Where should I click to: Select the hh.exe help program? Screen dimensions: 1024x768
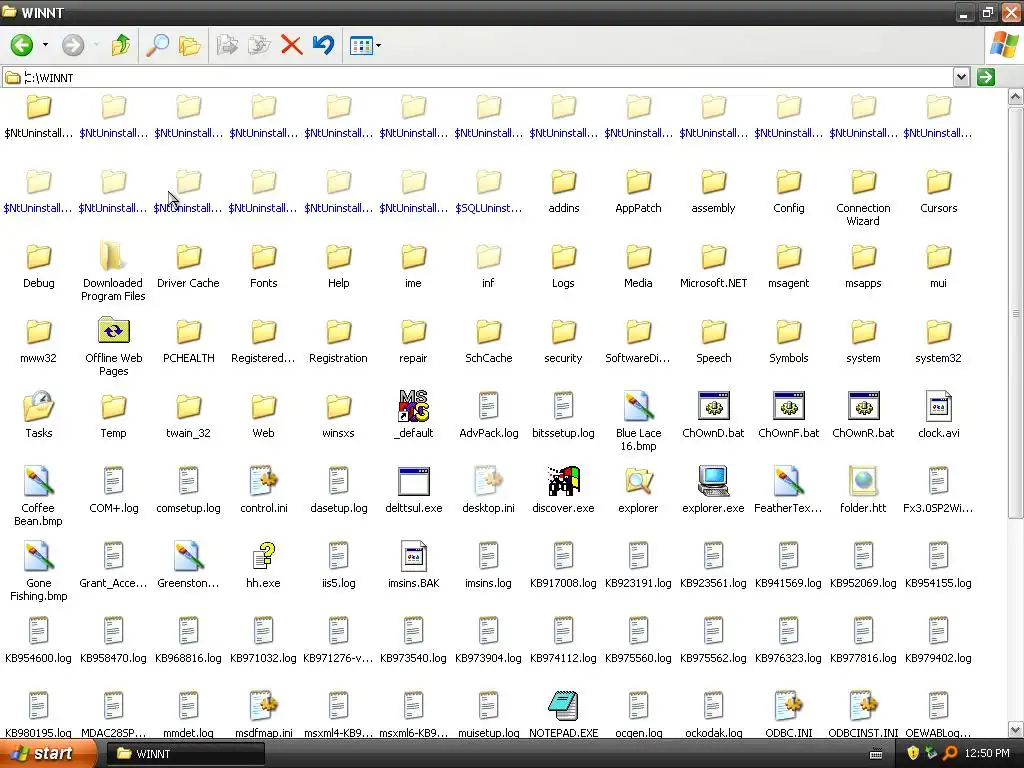(x=263, y=566)
